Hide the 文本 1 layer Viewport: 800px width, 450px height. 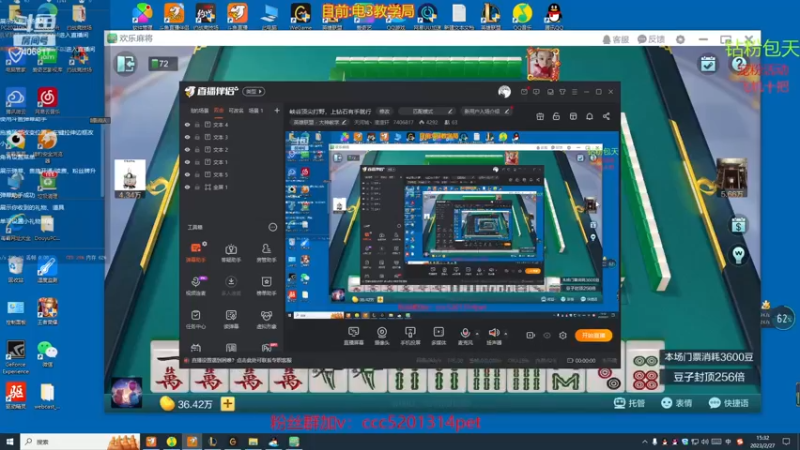pyautogui.click(x=187, y=162)
